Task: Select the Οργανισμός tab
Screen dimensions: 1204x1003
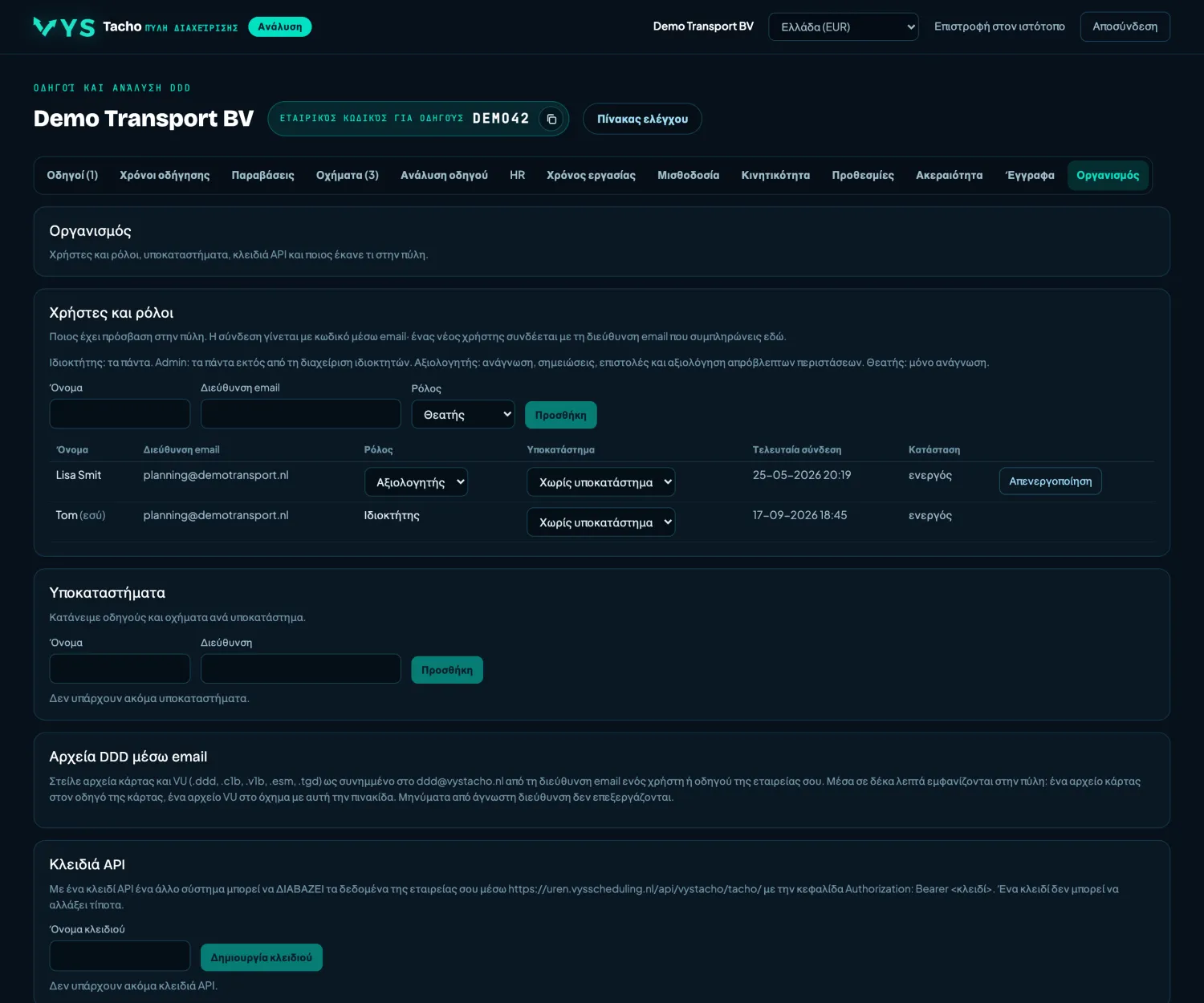Action: (x=1108, y=175)
